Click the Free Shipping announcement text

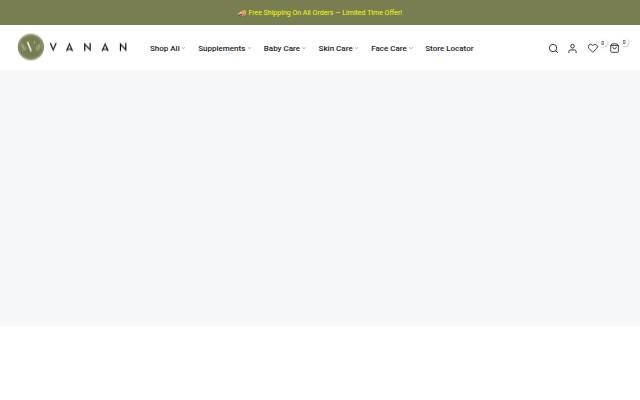tap(325, 13)
